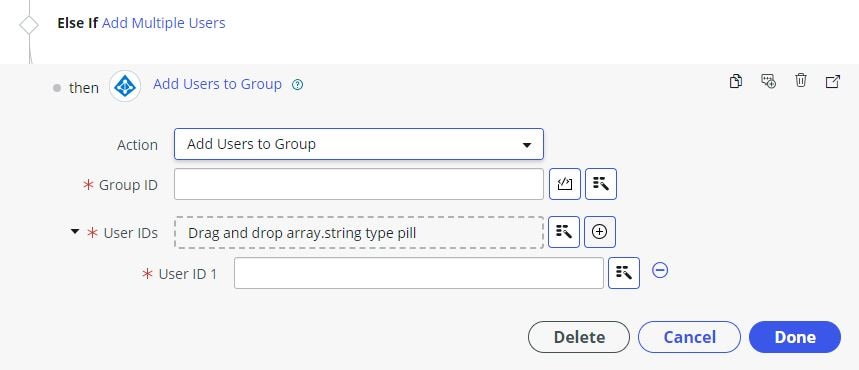The height and width of the screenshot is (370, 859).
Task: Click the help icon beside Add Users to Group
Action: (x=297, y=85)
